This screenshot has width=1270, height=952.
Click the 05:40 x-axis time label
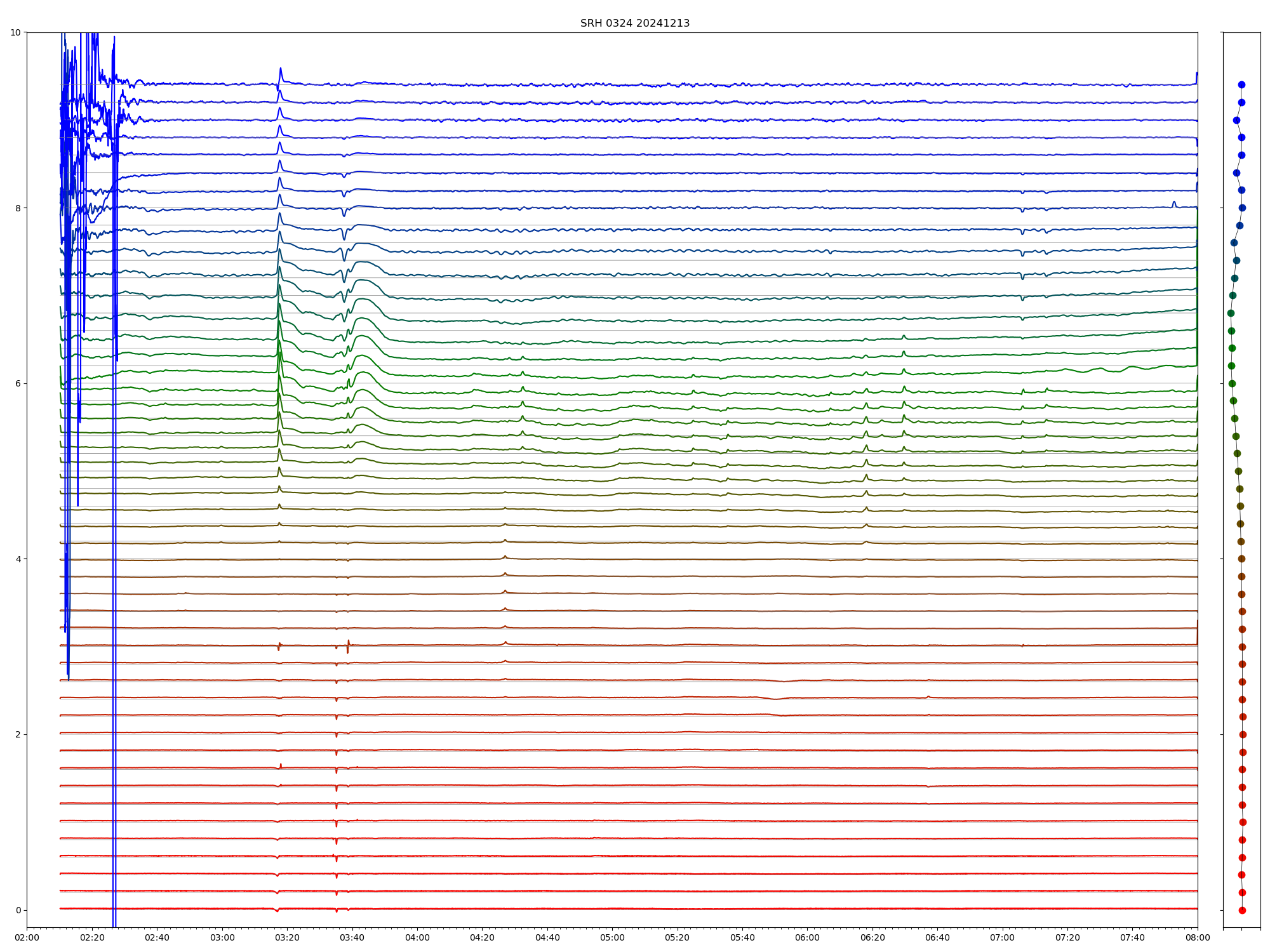pos(742,937)
